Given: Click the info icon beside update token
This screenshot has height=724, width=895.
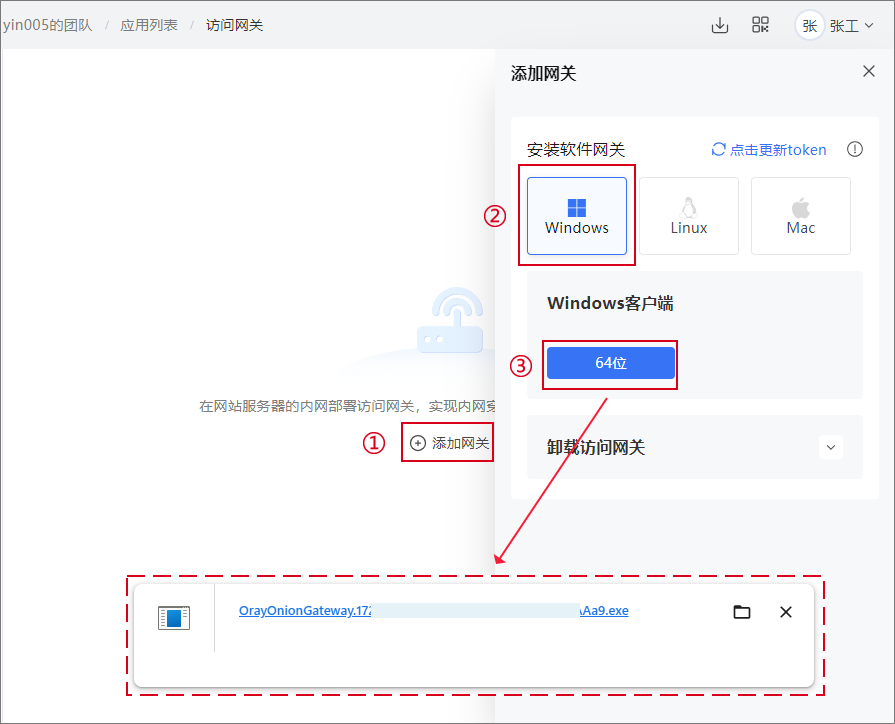Looking at the screenshot, I should tap(854, 149).
